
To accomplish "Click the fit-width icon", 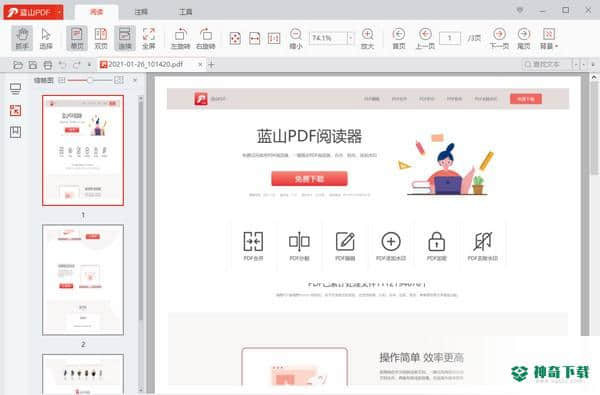I will (254, 38).
